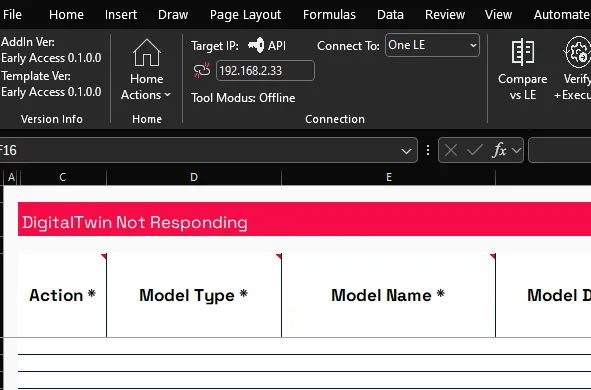The image size is (591, 390).
Task: Click the Verify + Execute gear icon
Action: tap(577, 52)
